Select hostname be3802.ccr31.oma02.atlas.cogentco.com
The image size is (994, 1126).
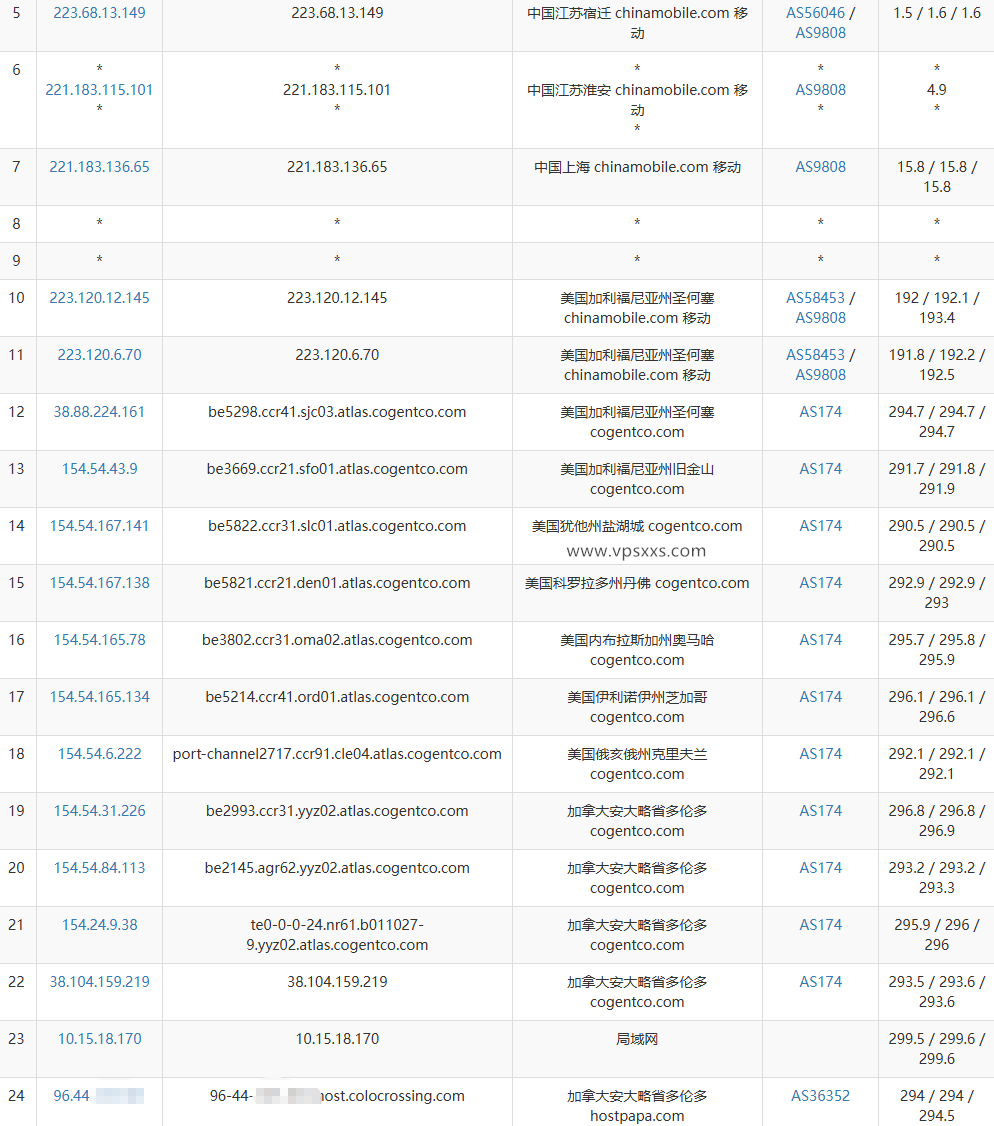tap(337, 640)
